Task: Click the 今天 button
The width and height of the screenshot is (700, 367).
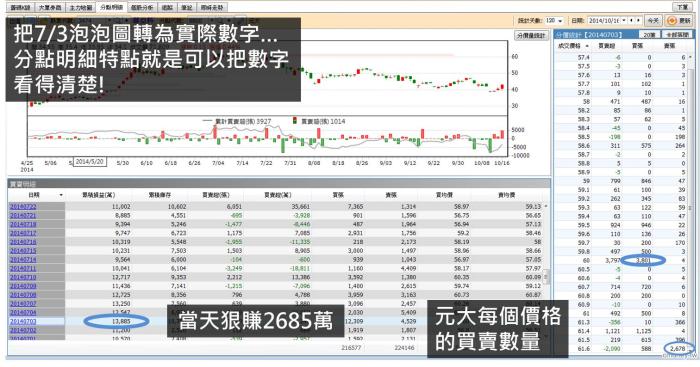Action: click(x=653, y=21)
